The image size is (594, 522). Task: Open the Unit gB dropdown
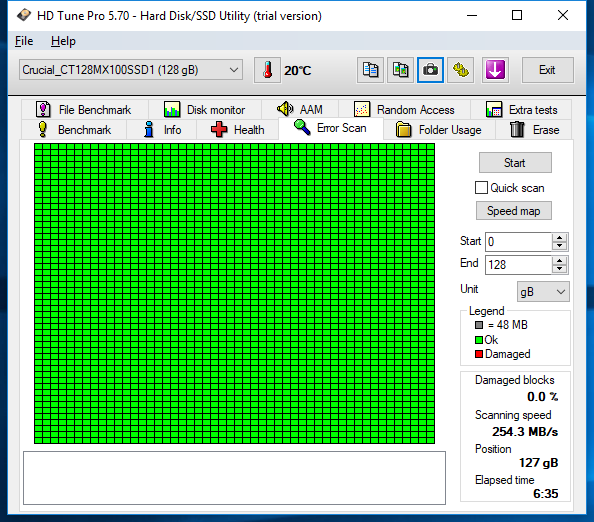coord(543,292)
